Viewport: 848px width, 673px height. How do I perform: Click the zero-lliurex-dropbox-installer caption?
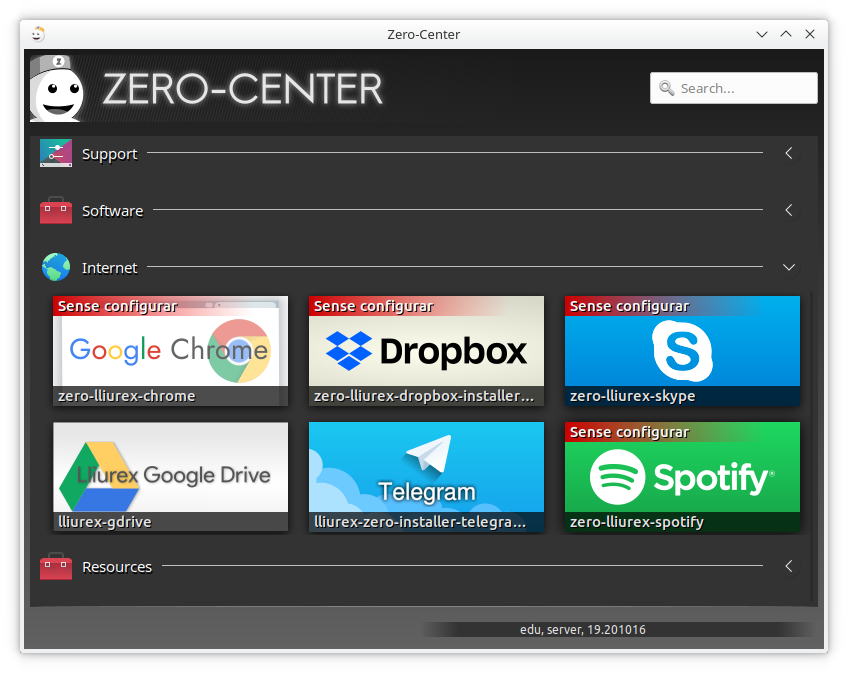point(424,396)
